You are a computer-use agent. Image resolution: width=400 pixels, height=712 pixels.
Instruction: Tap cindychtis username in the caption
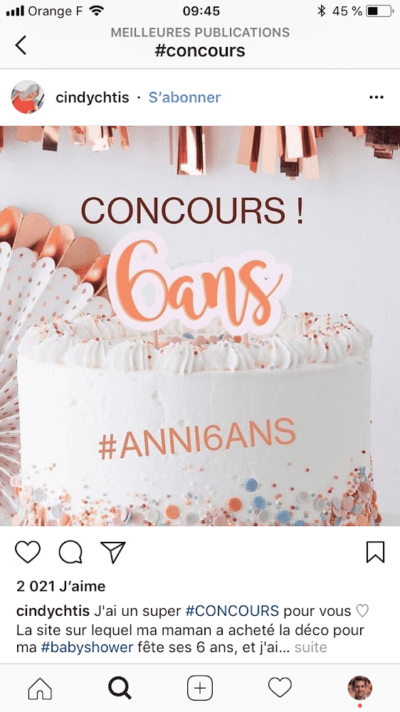coord(53,611)
